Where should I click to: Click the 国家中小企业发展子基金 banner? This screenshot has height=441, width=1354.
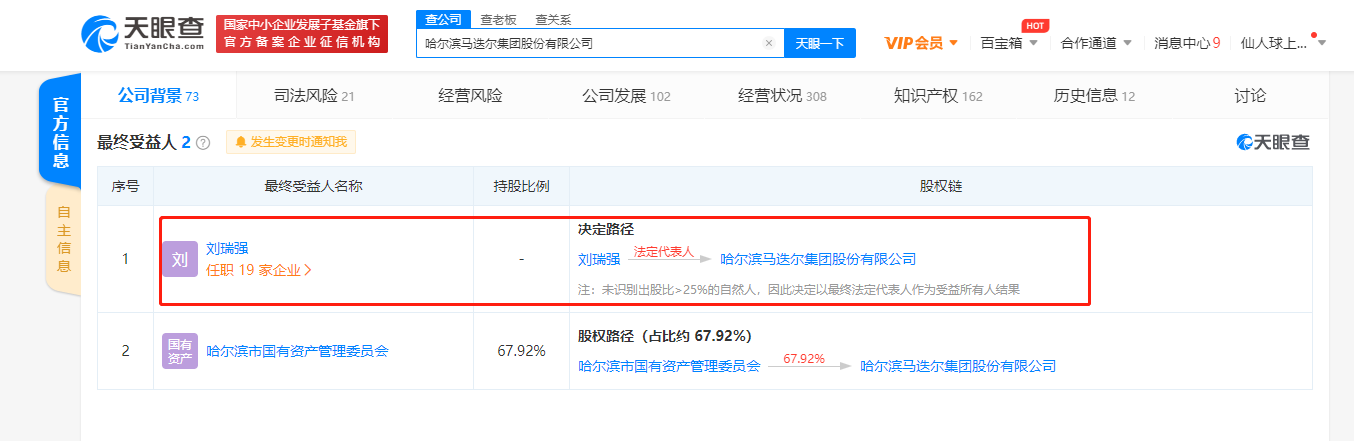click(302, 33)
